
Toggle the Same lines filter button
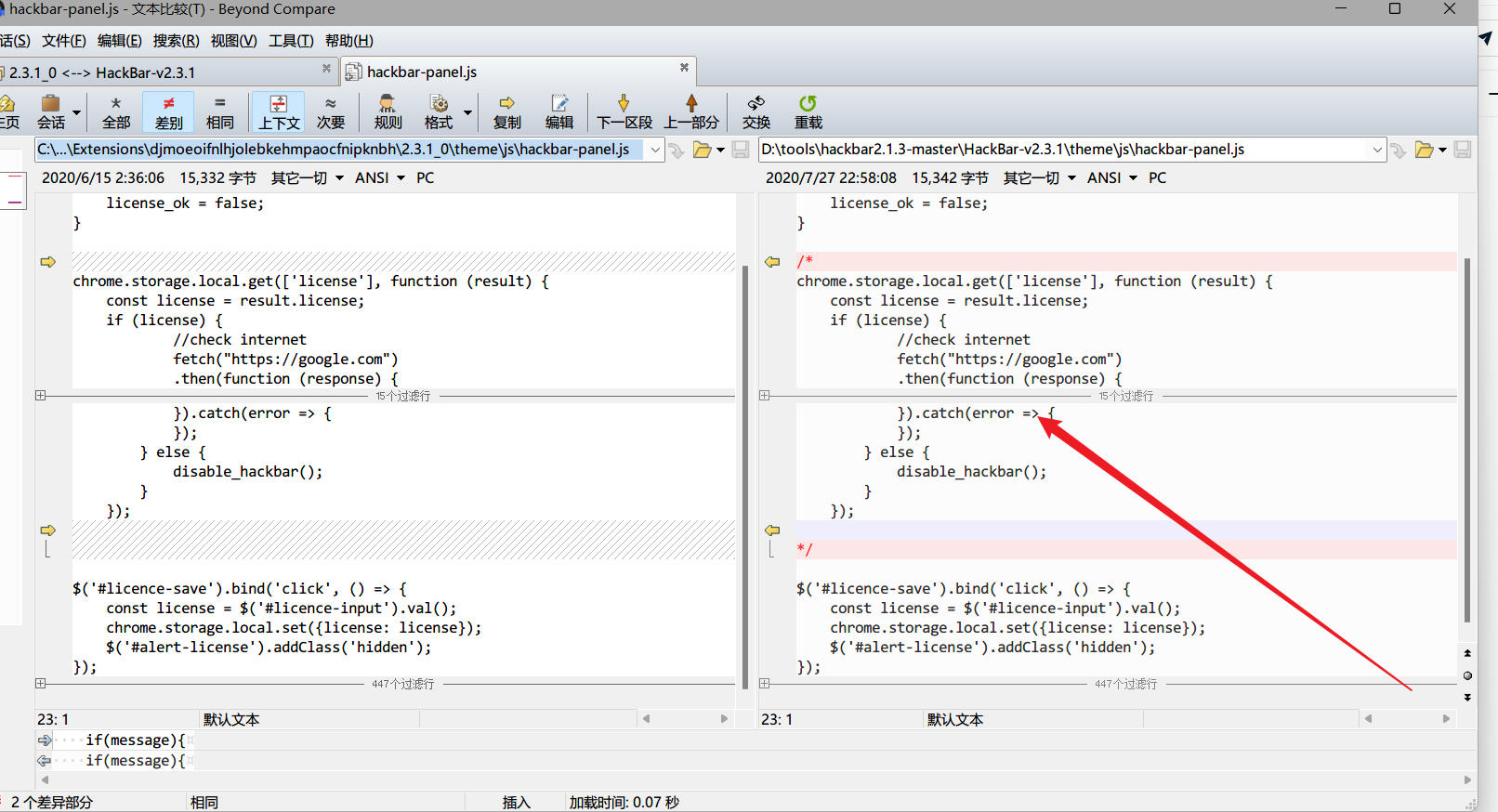(220, 111)
